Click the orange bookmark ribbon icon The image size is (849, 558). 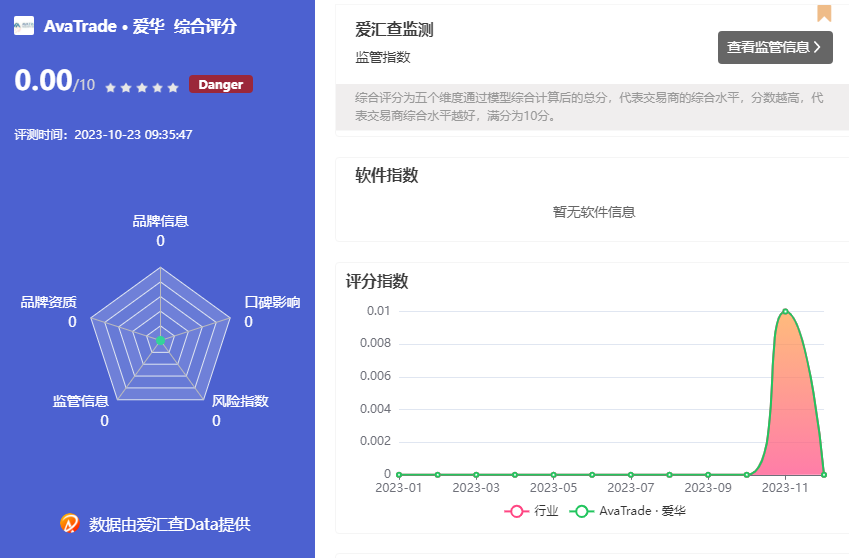(x=824, y=12)
